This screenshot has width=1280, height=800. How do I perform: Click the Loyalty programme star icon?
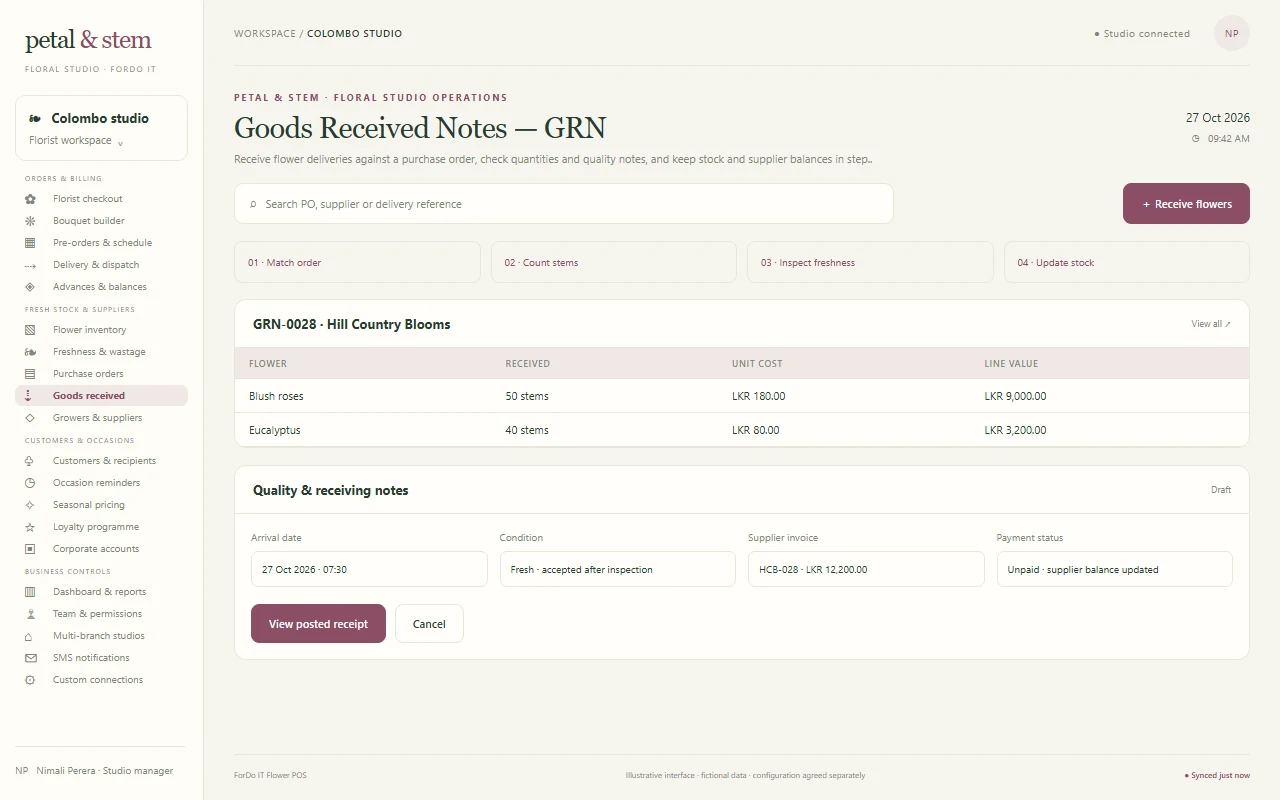(x=30, y=527)
